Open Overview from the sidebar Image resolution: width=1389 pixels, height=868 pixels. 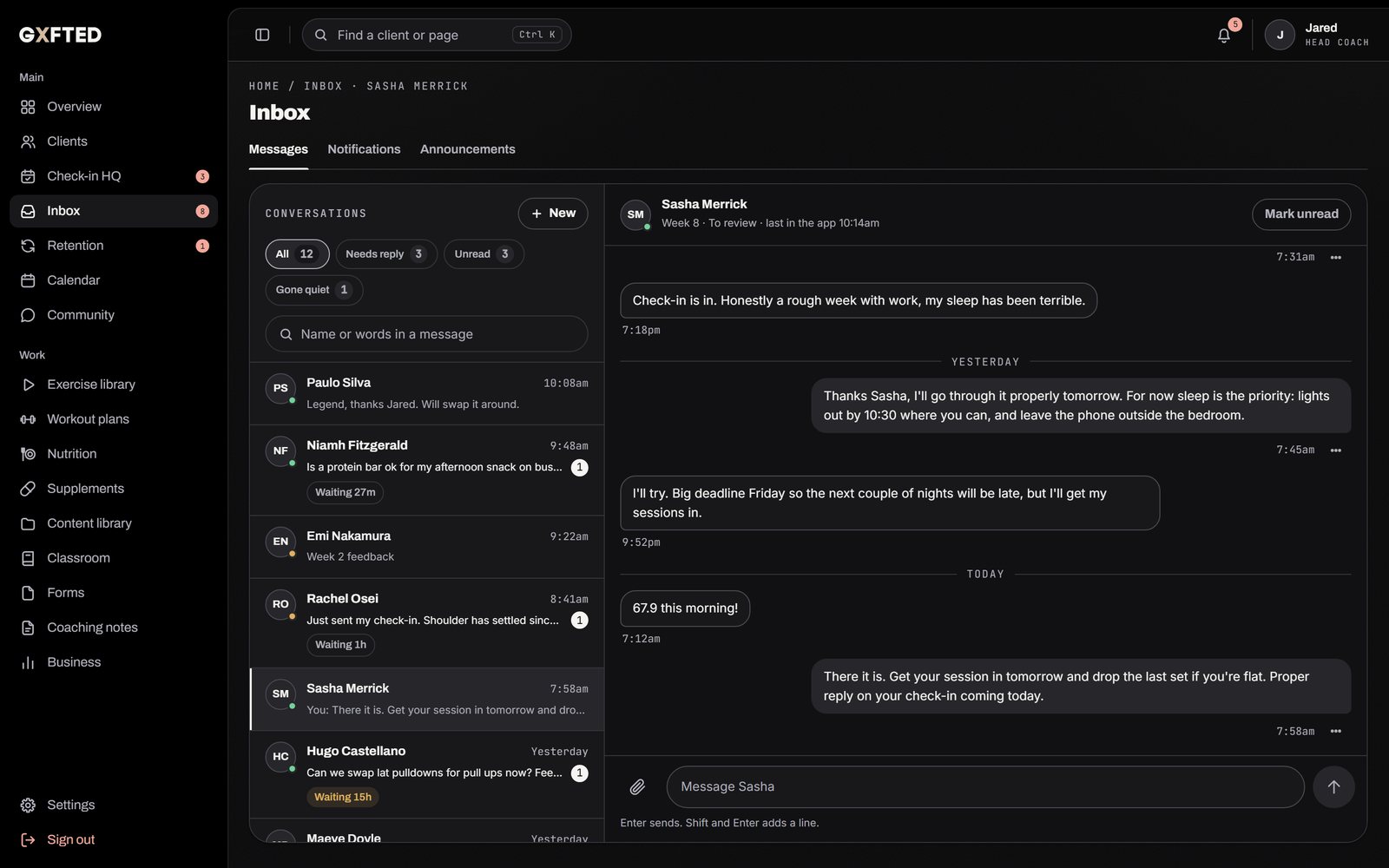(x=114, y=107)
